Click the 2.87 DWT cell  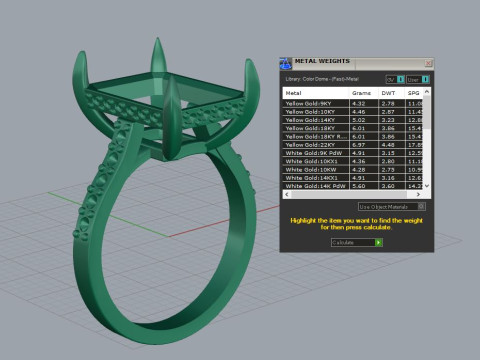392,112
